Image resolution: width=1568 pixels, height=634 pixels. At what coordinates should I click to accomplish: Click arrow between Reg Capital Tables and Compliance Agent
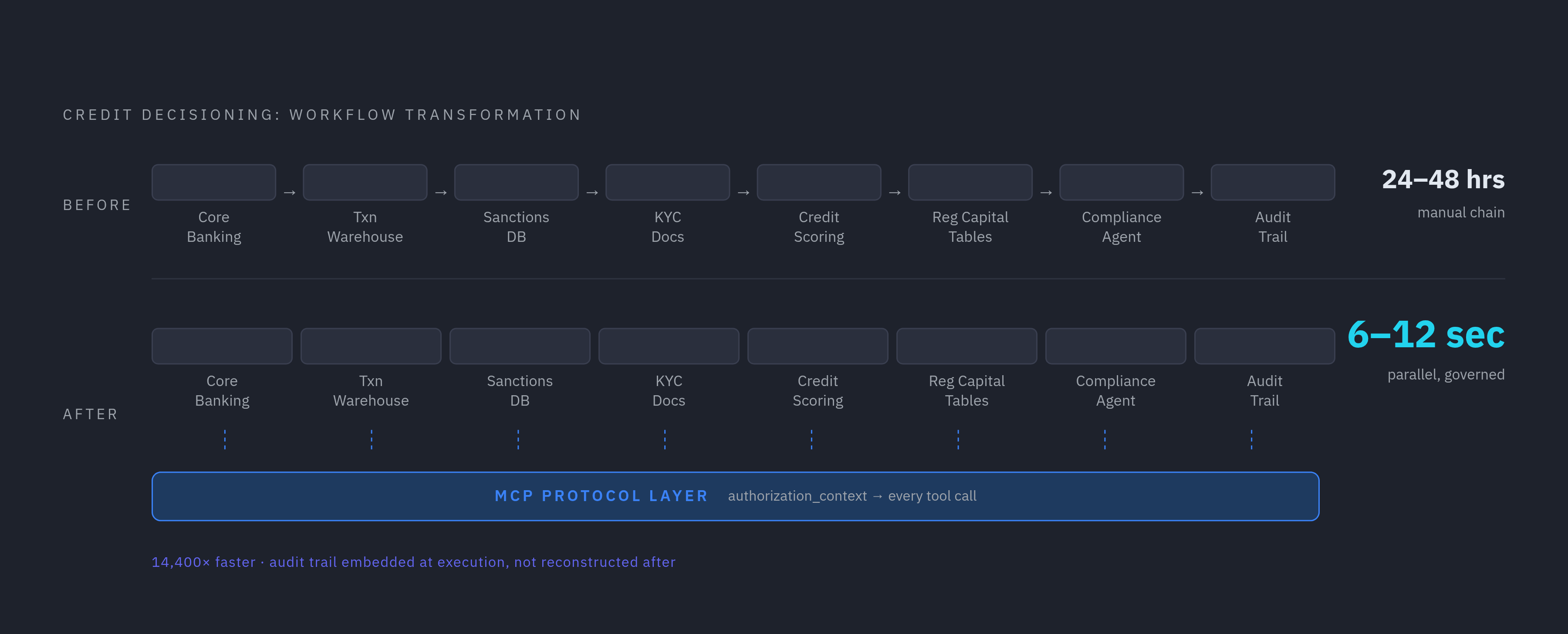[1046, 193]
